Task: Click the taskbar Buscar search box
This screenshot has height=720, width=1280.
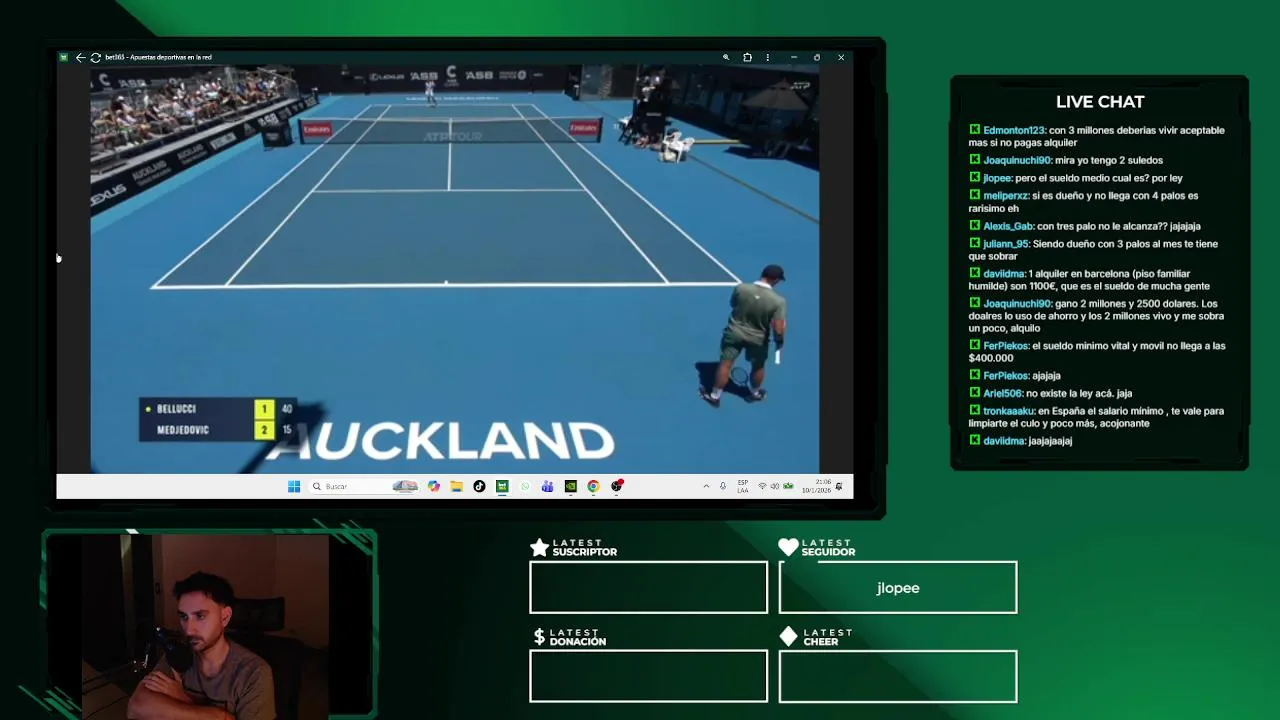Action: 365,486
